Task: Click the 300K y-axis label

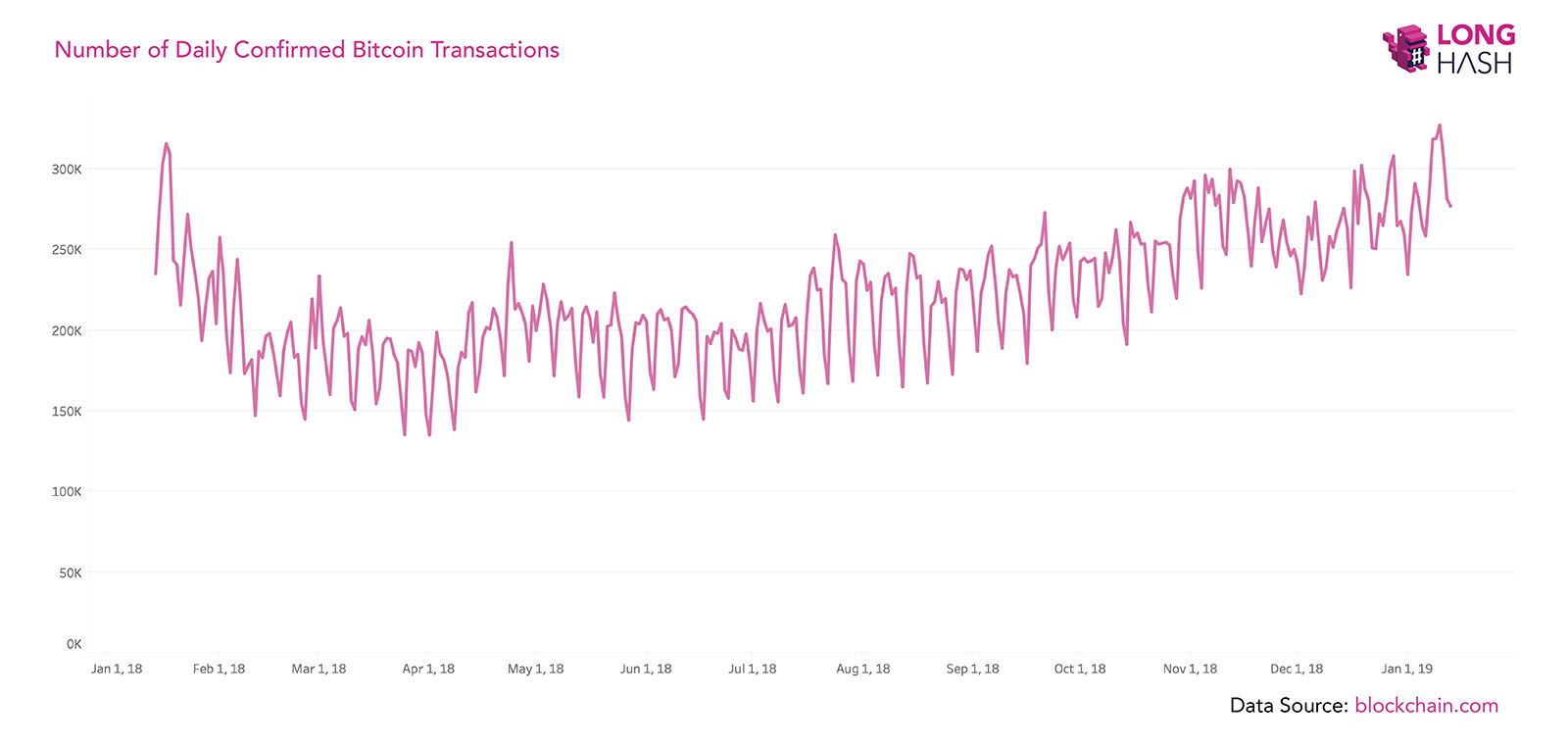Action: (67, 170)
